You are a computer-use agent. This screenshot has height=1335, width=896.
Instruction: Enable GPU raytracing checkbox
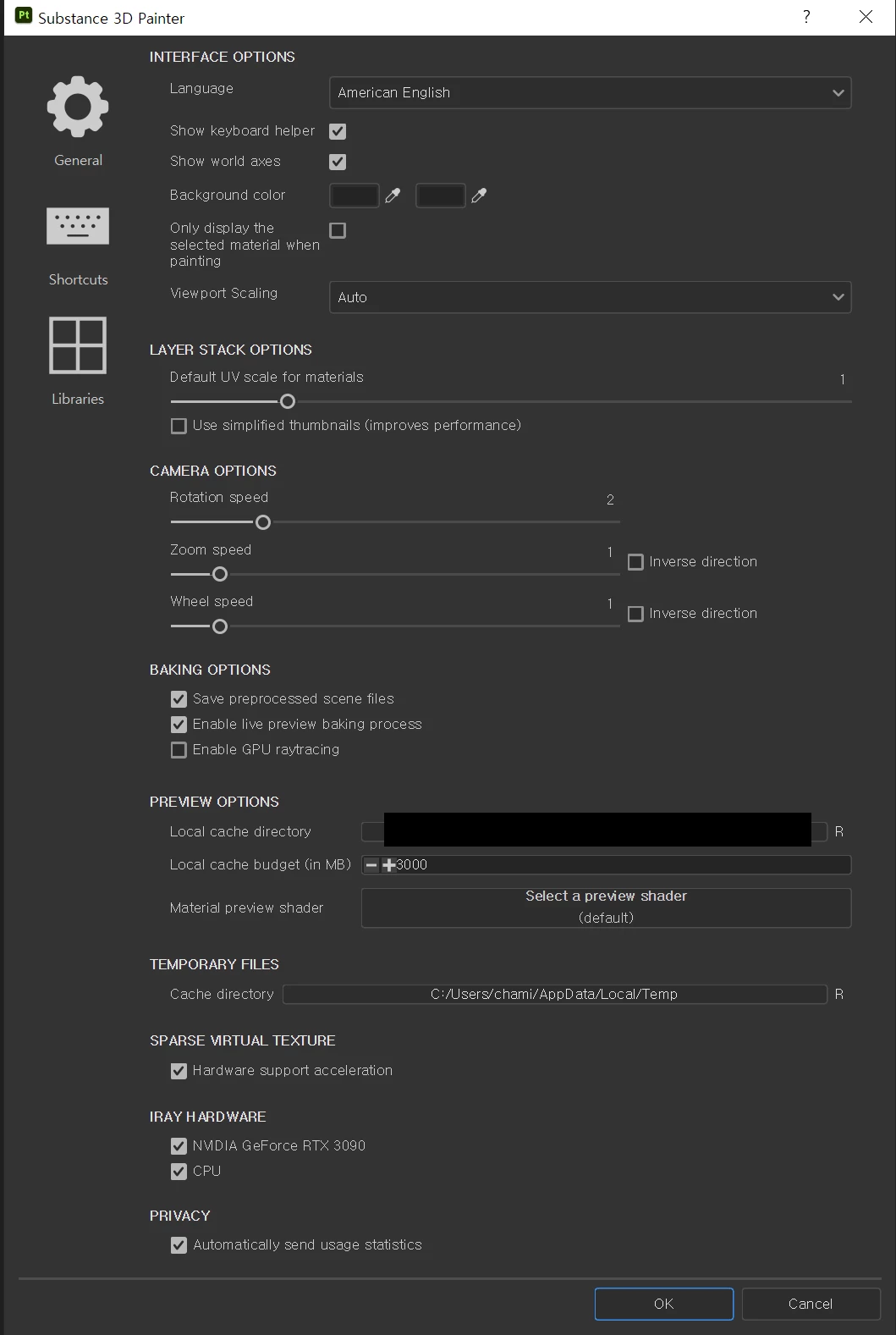[179, 750]
